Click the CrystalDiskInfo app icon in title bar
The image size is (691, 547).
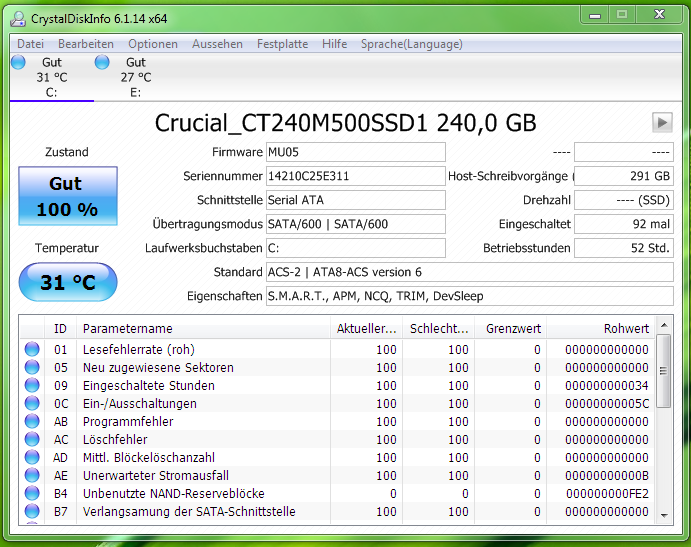tap(19, 19)
